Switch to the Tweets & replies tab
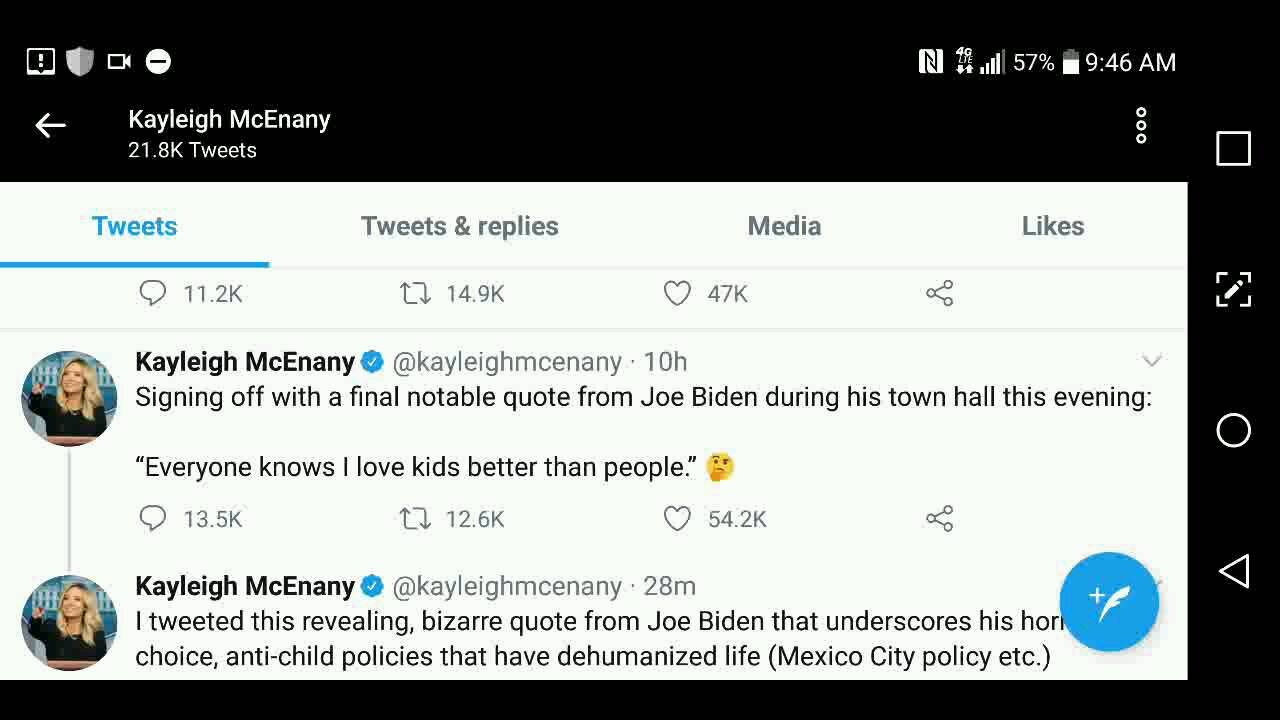 (459, 226)
